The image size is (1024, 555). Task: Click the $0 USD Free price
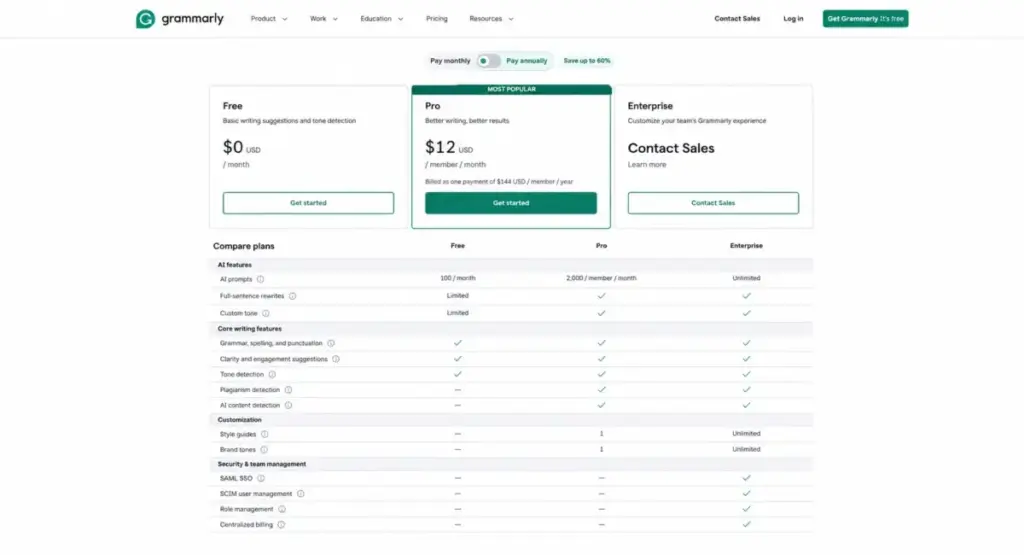pyautogui.click(x=242, y=148)
